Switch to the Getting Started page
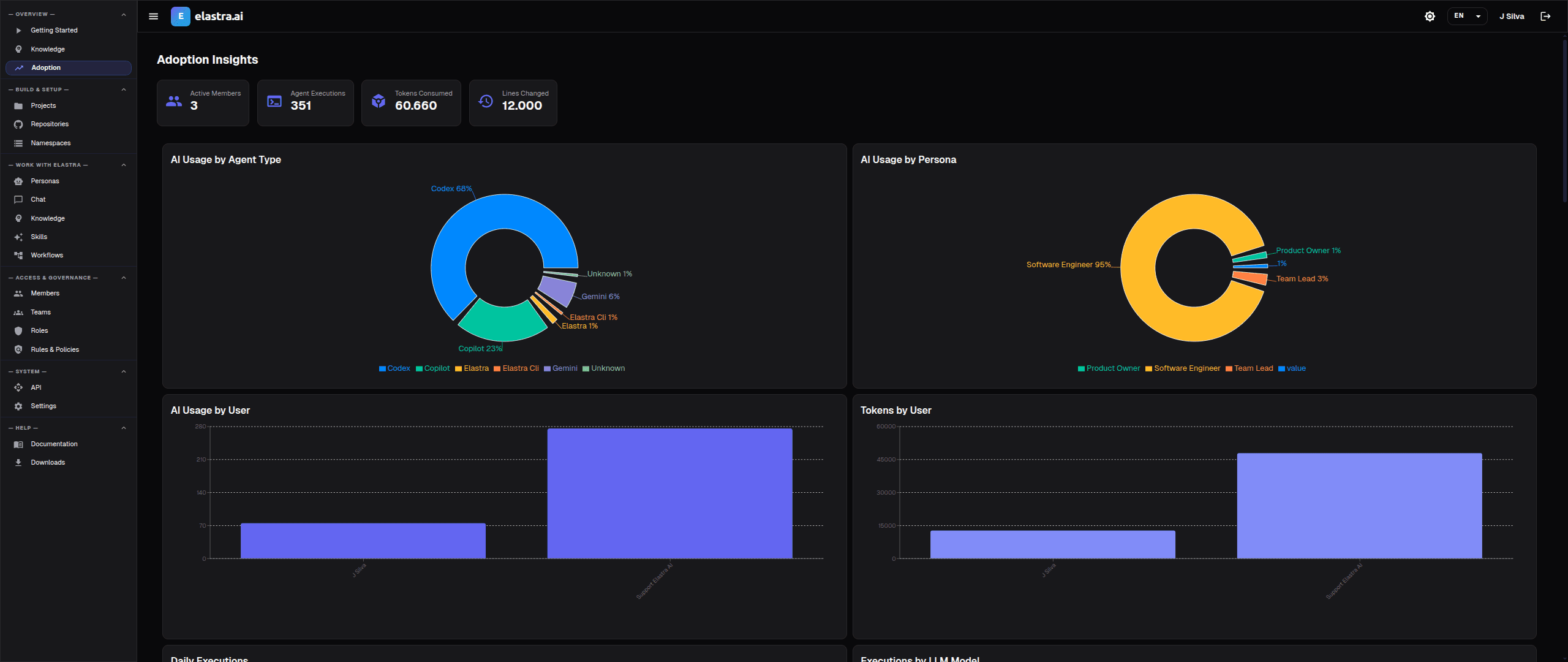1568x662 pixels. point(54,30)
